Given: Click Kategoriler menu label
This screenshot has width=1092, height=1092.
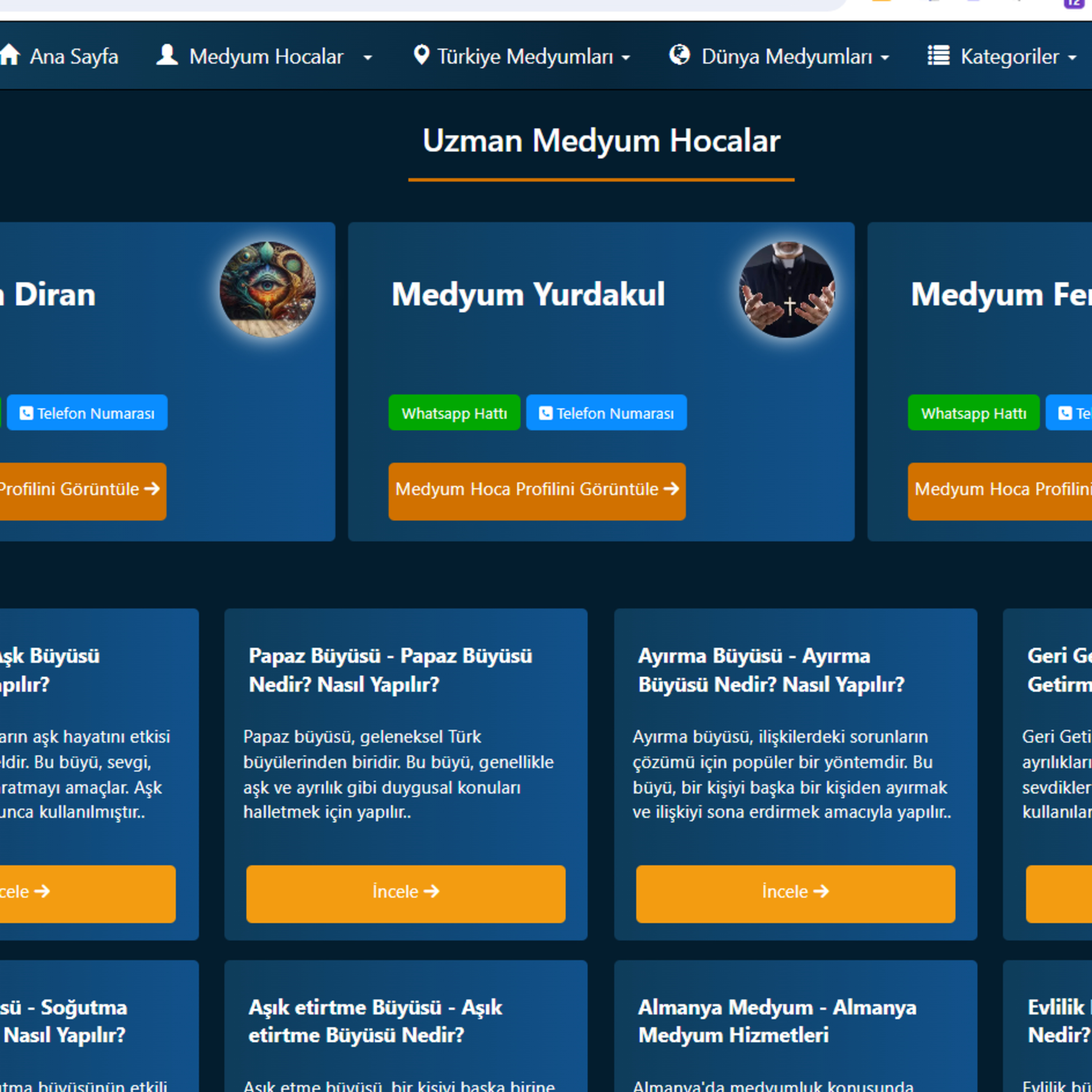Looking at the screenshot, I should point(1009,56).
